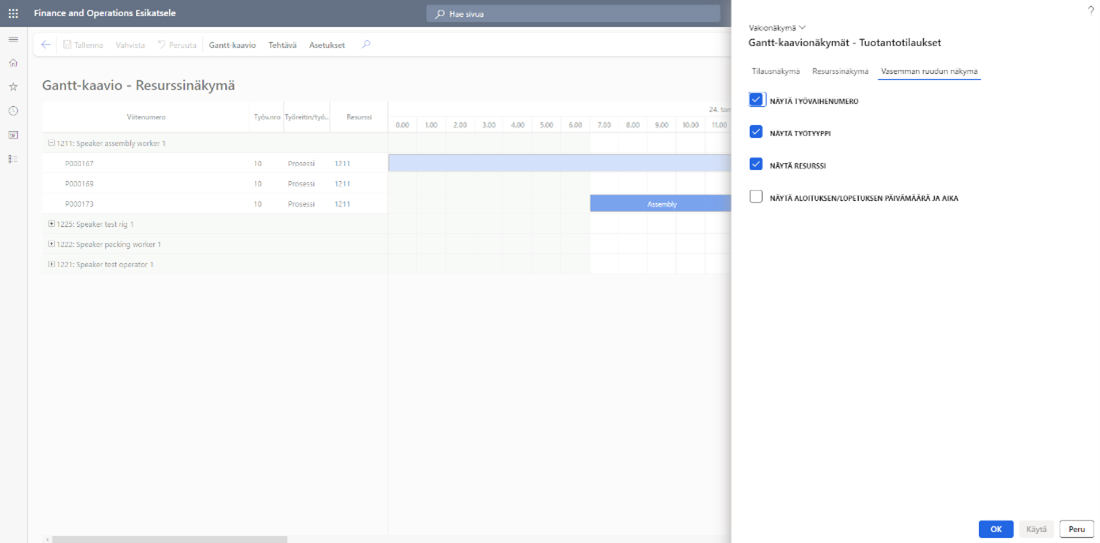The height and width of the screenshot is (543, 1100).
Task: Open the Asetukset menu
Action: click(x=327, y=45)
